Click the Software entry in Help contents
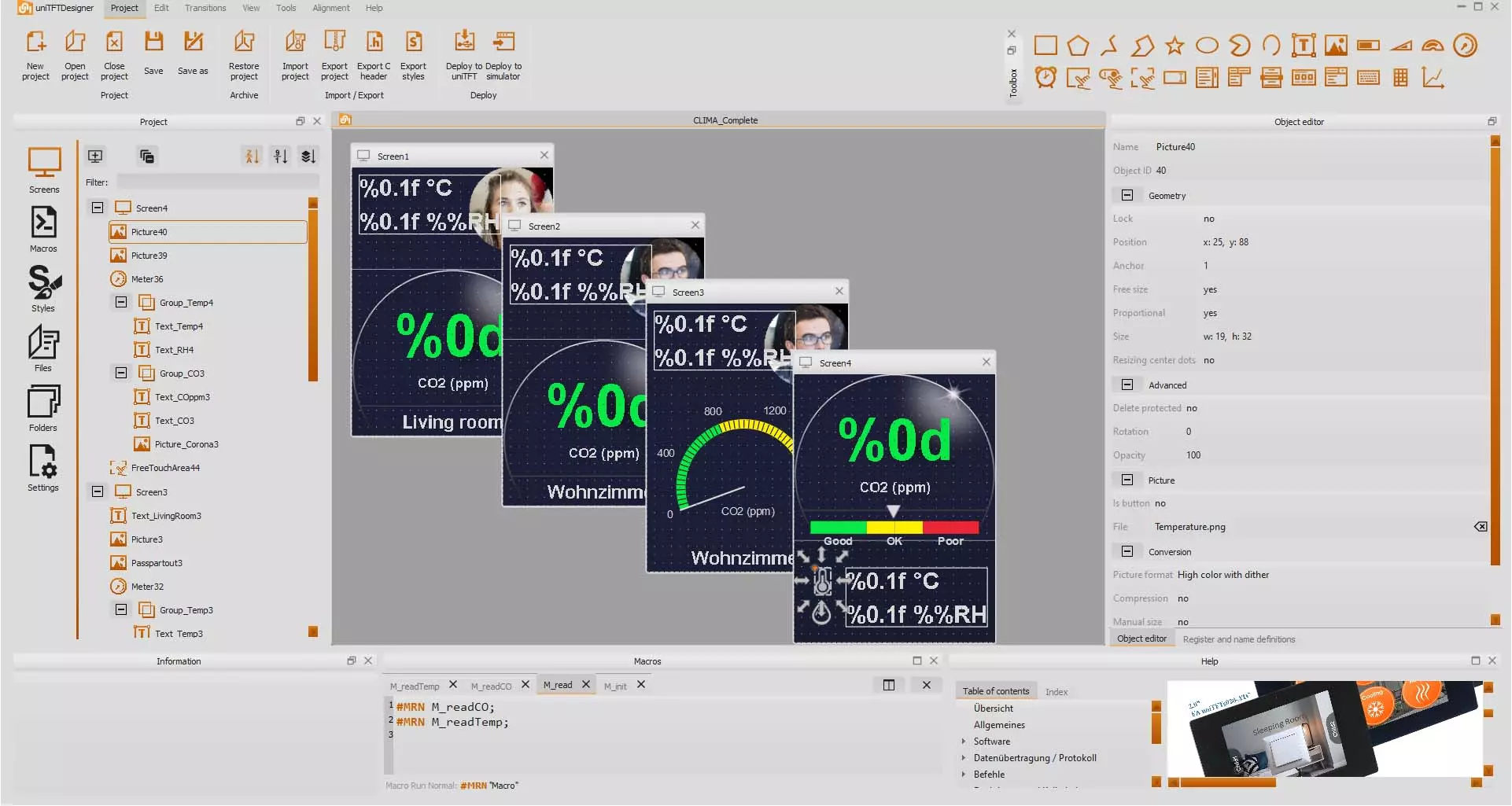Screen dimensions: 1512x806 point(991,742)
